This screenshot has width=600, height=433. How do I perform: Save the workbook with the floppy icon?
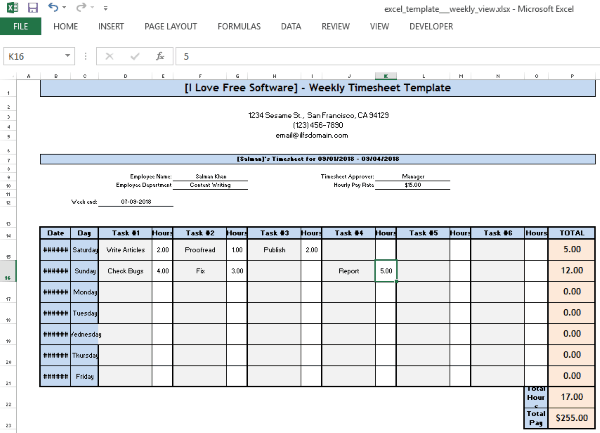(x=33, y=8)
